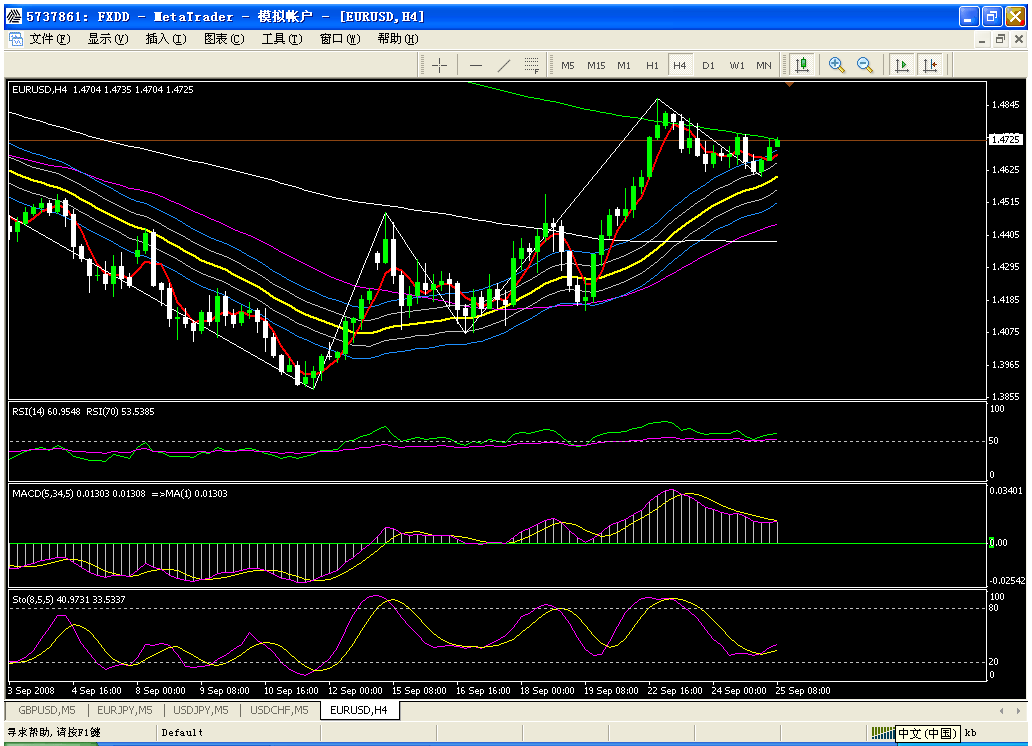Select the crosshair cursor tool

[439, 65]
